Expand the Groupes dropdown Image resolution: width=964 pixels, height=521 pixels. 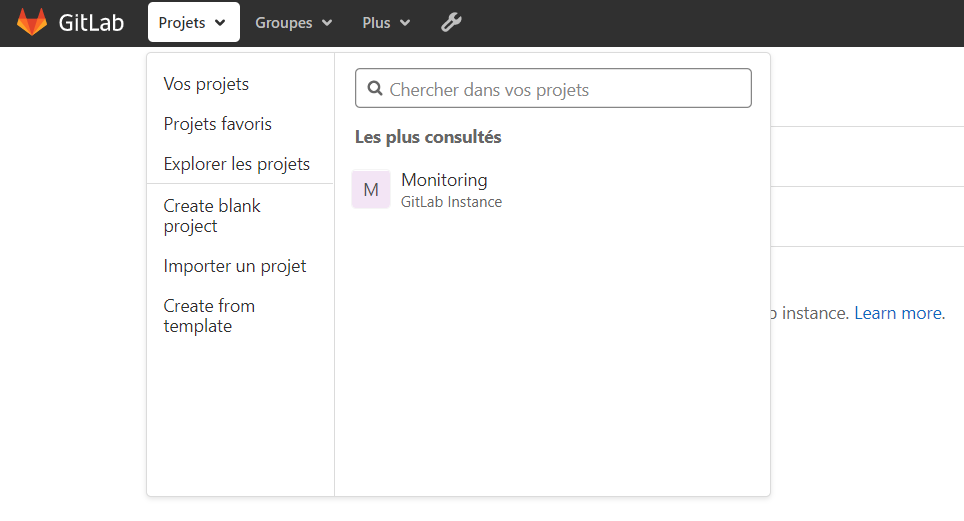293,22
